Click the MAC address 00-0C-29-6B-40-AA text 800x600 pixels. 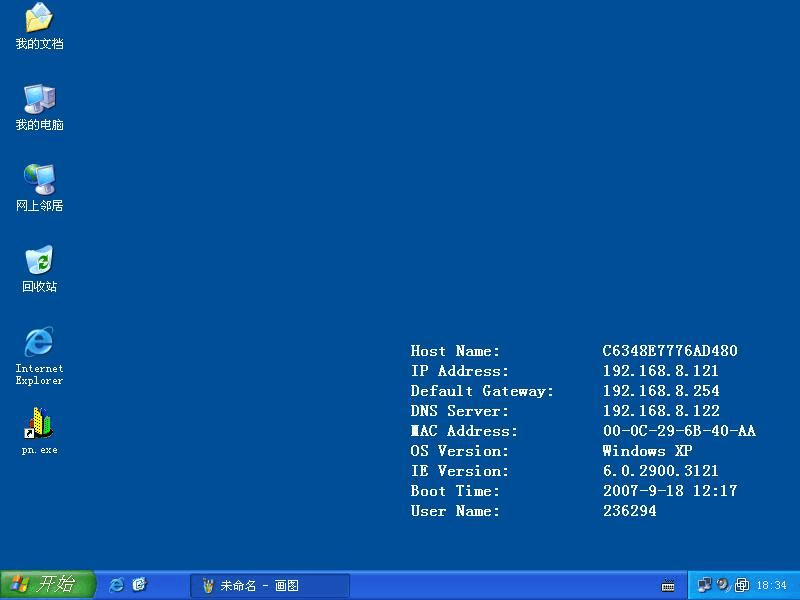[679, 431]
